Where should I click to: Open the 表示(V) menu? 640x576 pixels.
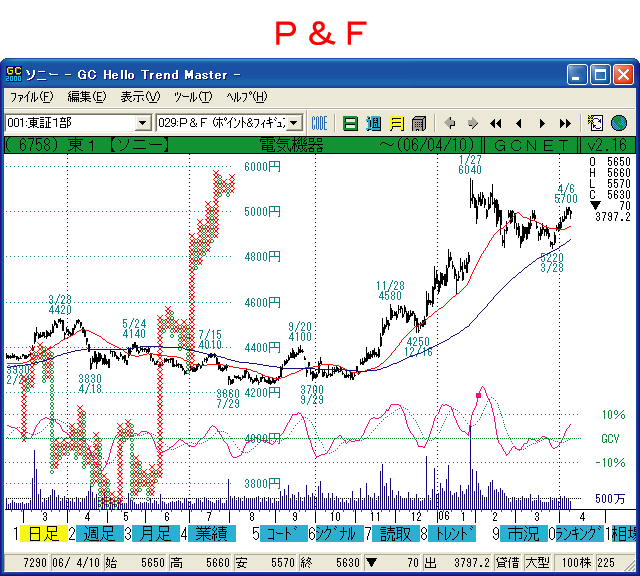point(140,97)
